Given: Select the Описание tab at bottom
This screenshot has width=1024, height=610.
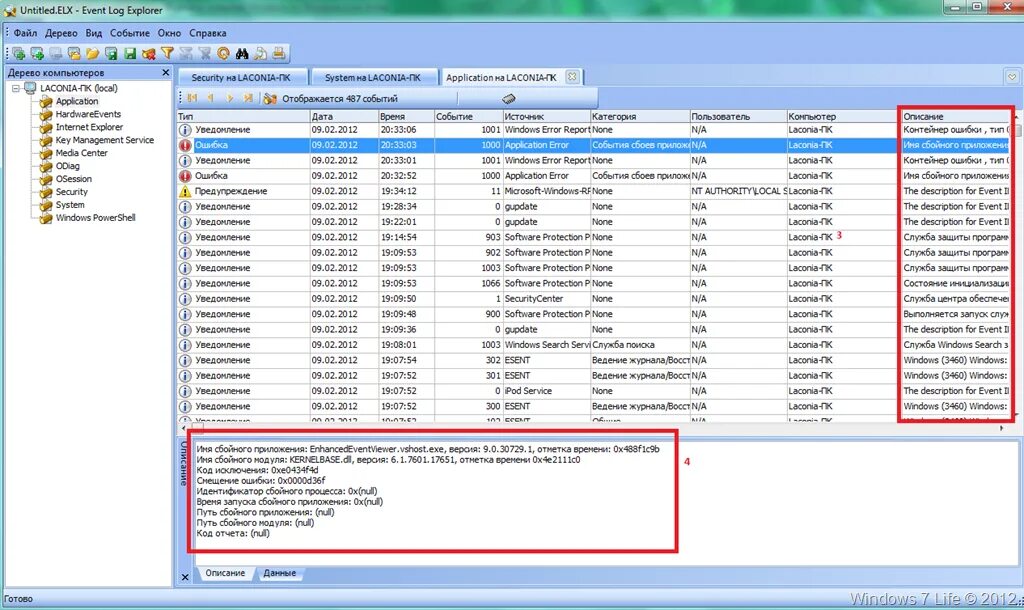Looking at the screenshot, I should pyautogui.click(x=225, y=573).
